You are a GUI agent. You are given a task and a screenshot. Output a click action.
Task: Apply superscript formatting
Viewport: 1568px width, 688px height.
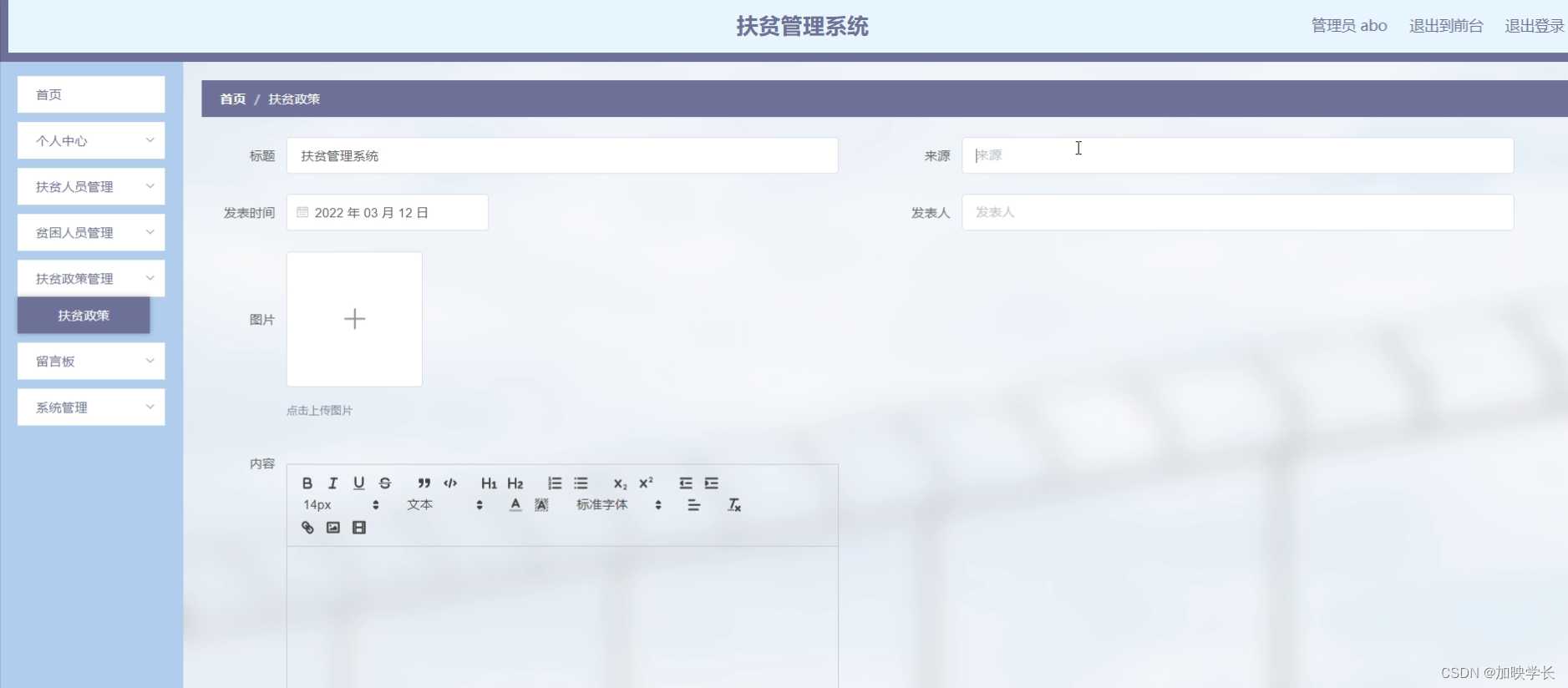click(x=646, y=483)
